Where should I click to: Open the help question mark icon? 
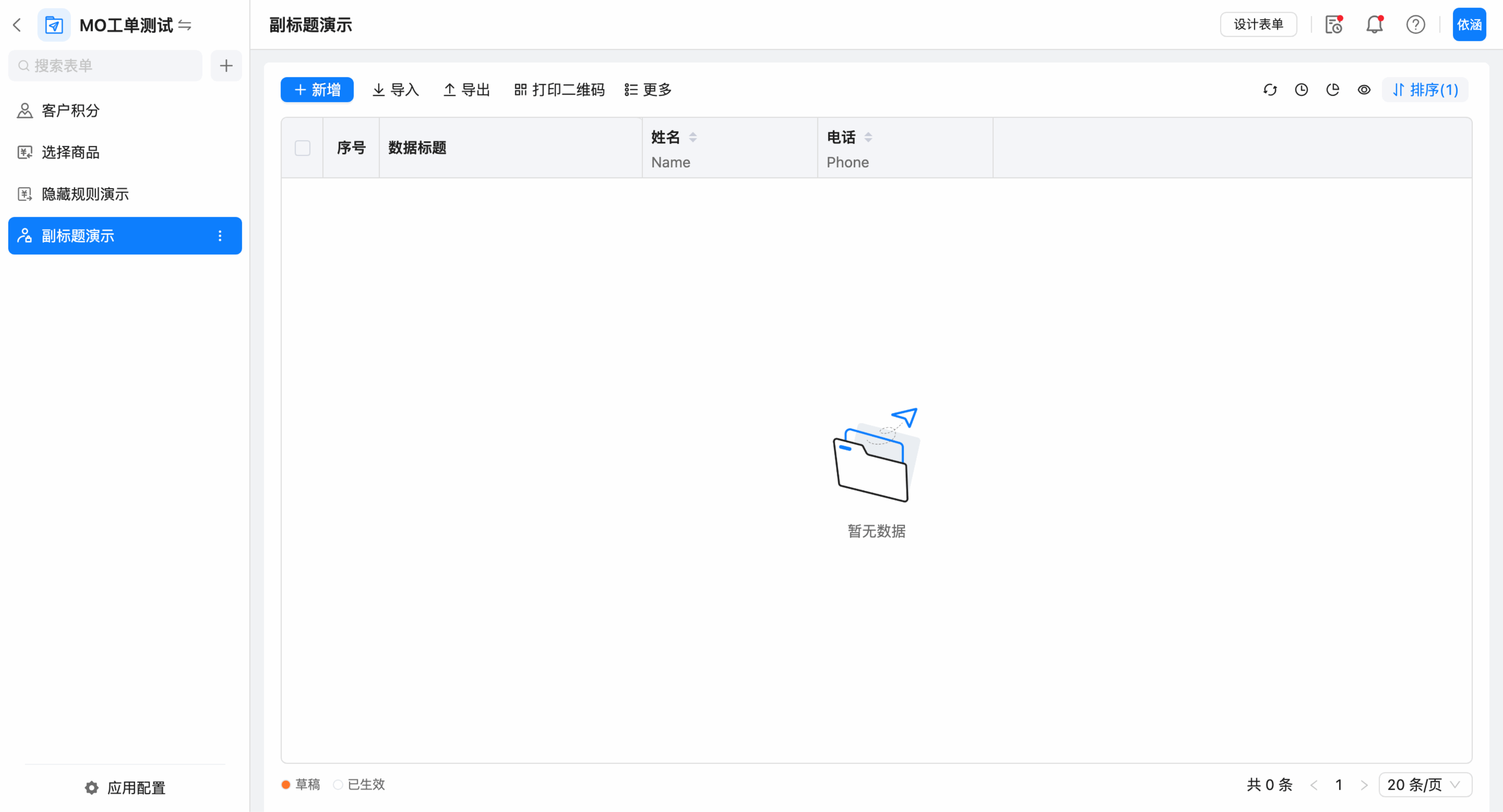click(x=1415, y=24)
